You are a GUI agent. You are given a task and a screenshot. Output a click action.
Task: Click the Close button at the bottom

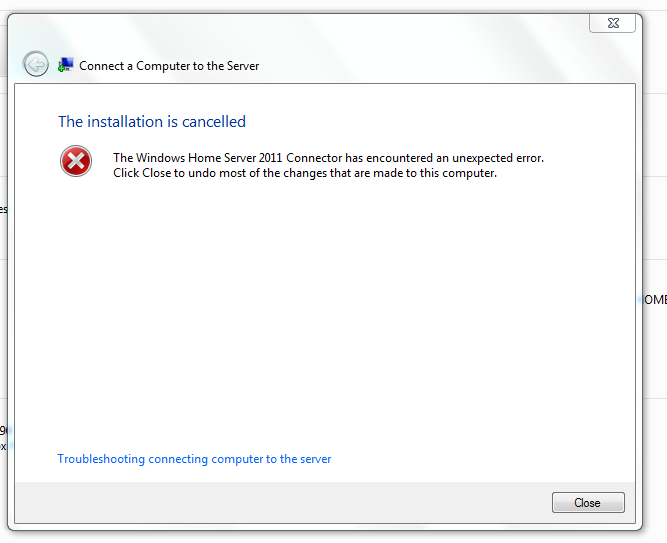(x=588, y=503)
